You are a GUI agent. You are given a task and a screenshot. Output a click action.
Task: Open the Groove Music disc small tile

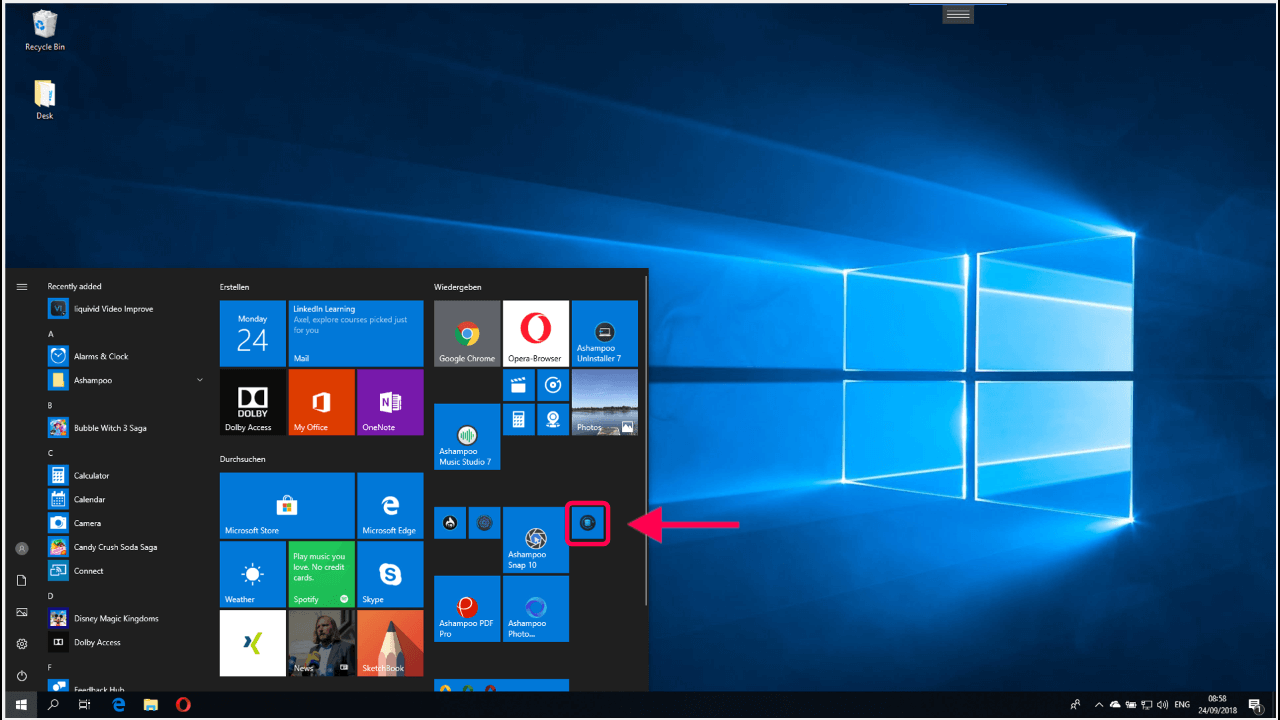click(553, 384)
